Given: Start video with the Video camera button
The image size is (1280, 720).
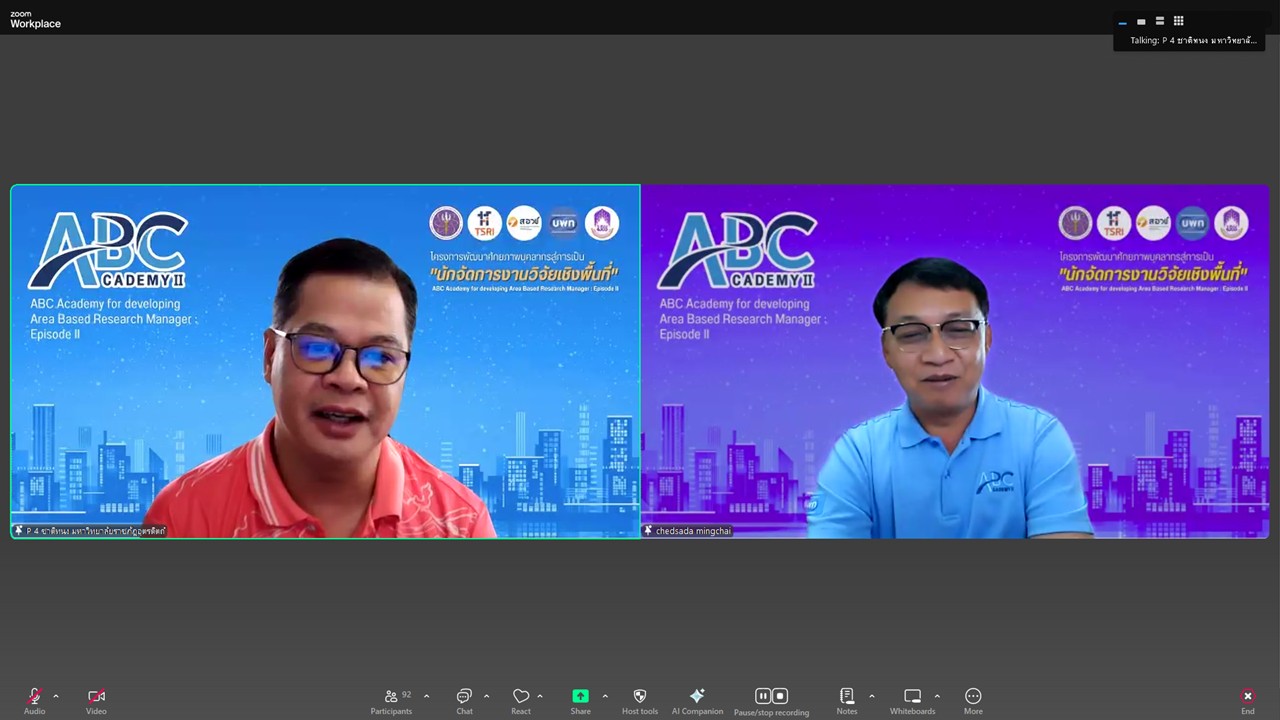Looking at the screenshot, I should (x=96, y=701).
